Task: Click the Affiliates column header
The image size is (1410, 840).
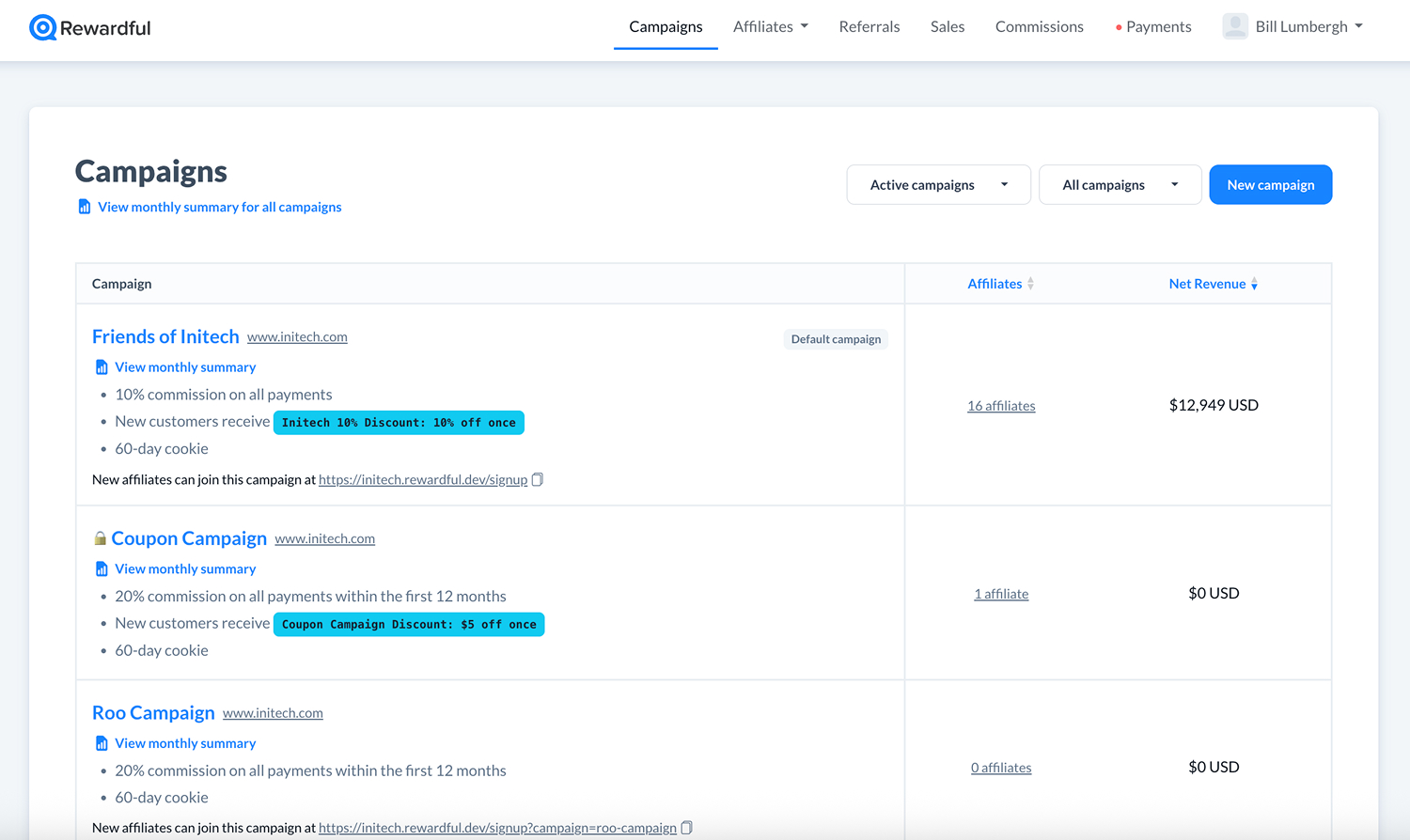Action: tap(995, 284)
